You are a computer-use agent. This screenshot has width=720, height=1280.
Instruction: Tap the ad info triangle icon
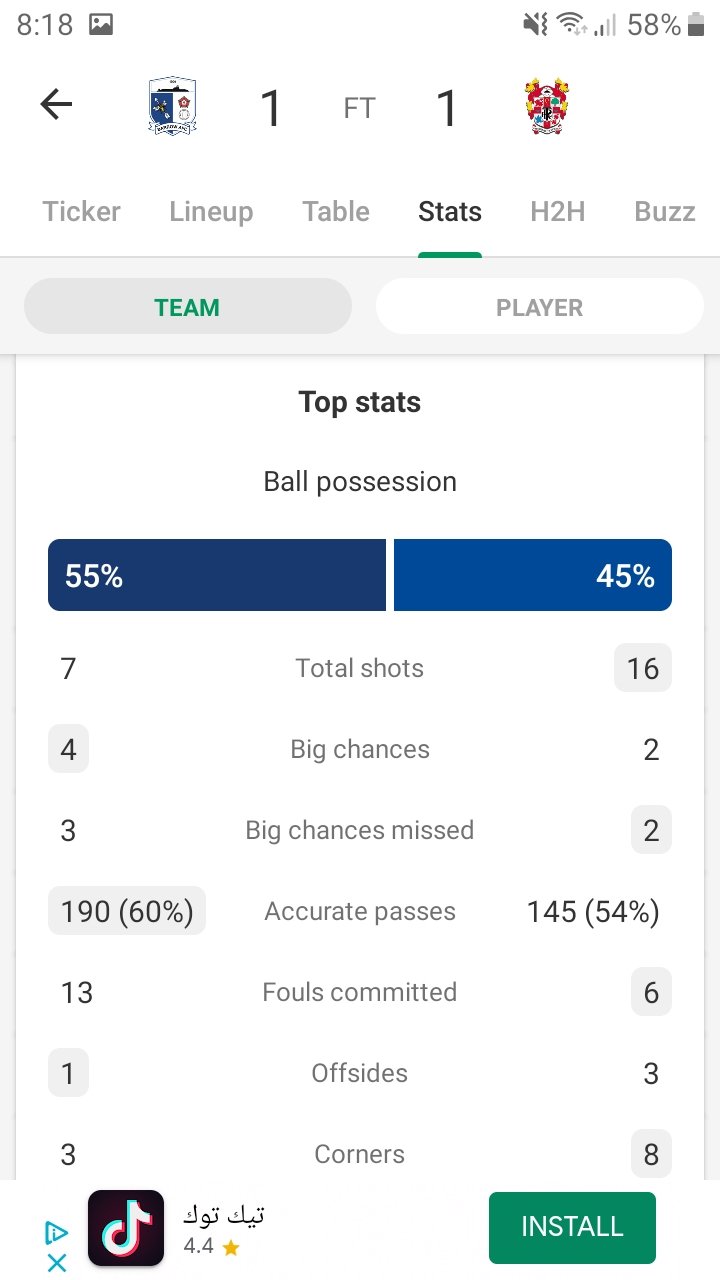tap(57, 1233)
